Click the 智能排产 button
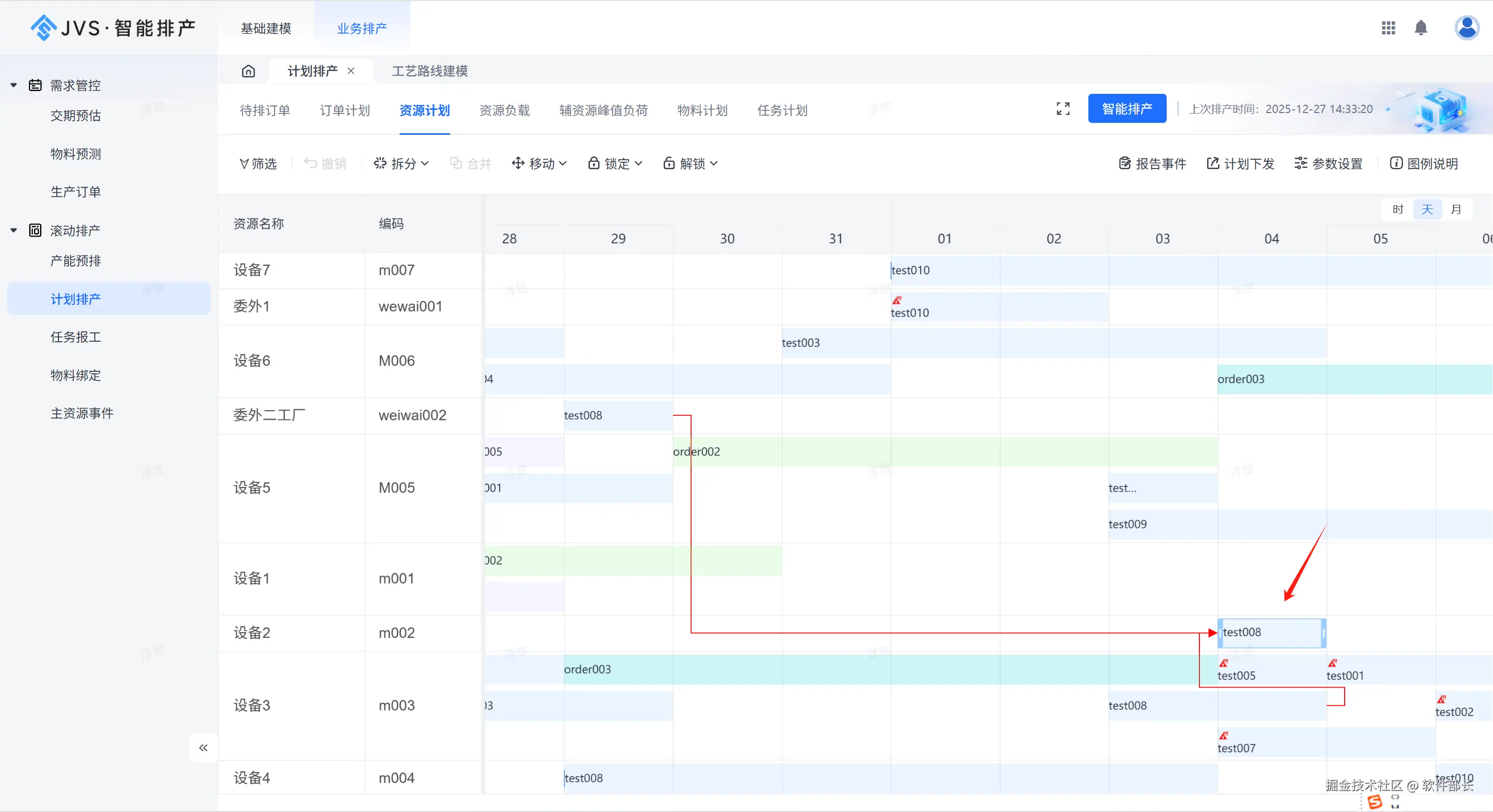Image resolution: width=1493 pixels, height=812 pixels. pyautogui.click(x=1127, y=109)
